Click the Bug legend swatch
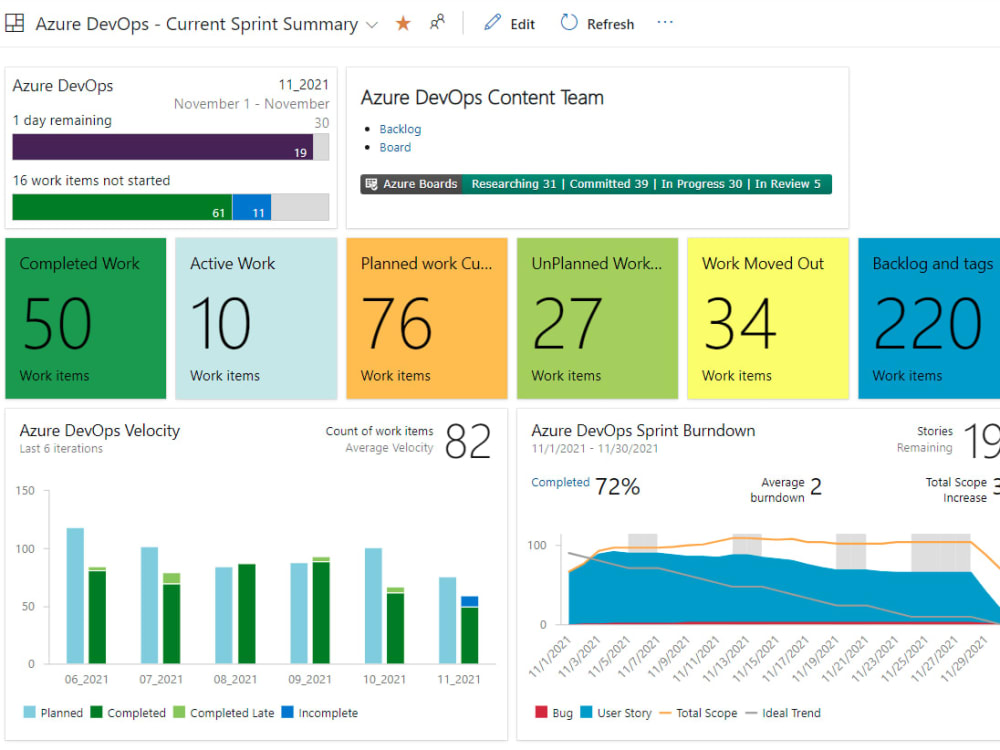The width and height of the screenshot is (1000, 750). click(x=541, y=712)
